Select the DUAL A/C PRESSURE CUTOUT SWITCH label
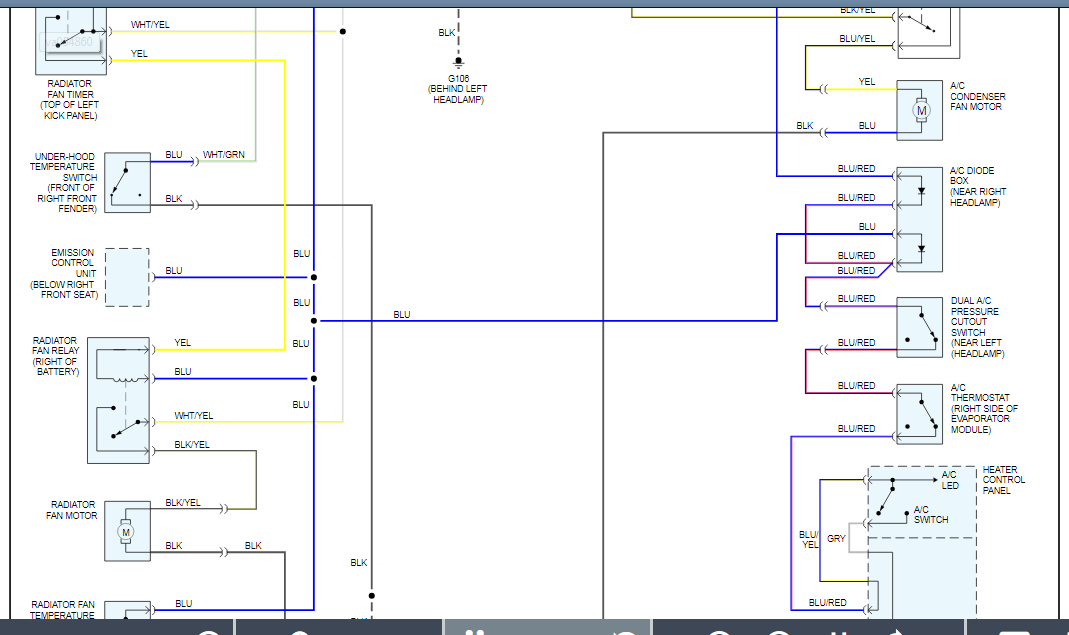 [977, 327]
